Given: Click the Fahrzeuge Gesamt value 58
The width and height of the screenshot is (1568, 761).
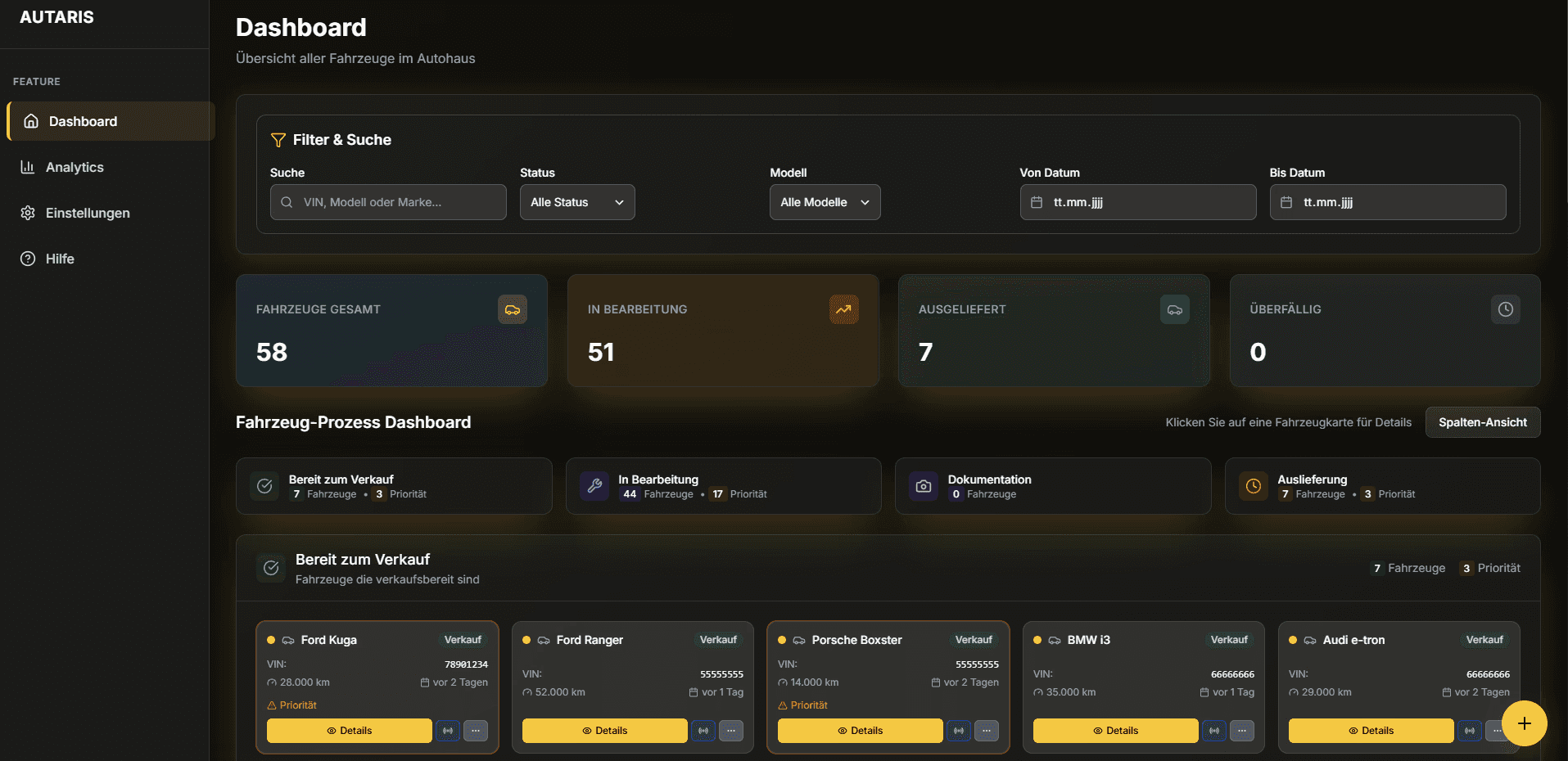Looking at the screenshot, I should pos(272,352).
